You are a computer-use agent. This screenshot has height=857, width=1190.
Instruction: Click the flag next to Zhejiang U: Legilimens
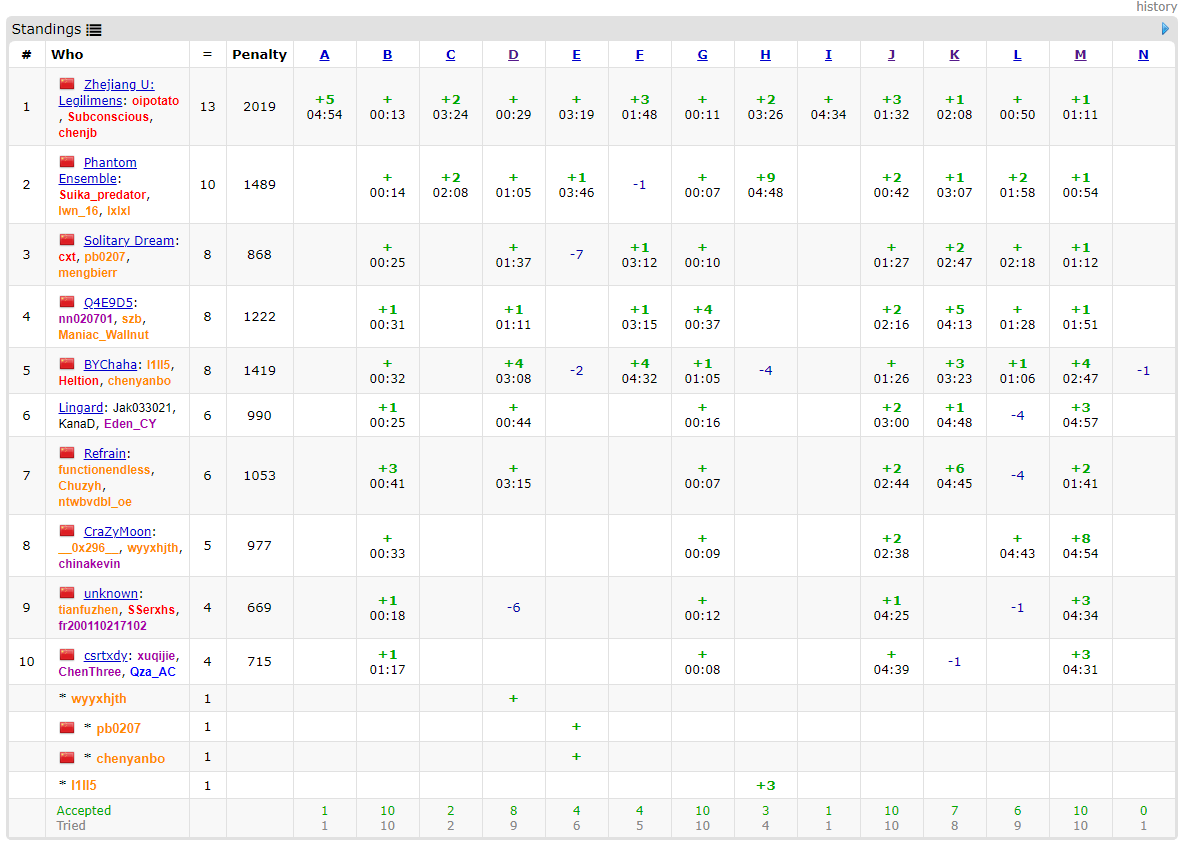point(67,84)
